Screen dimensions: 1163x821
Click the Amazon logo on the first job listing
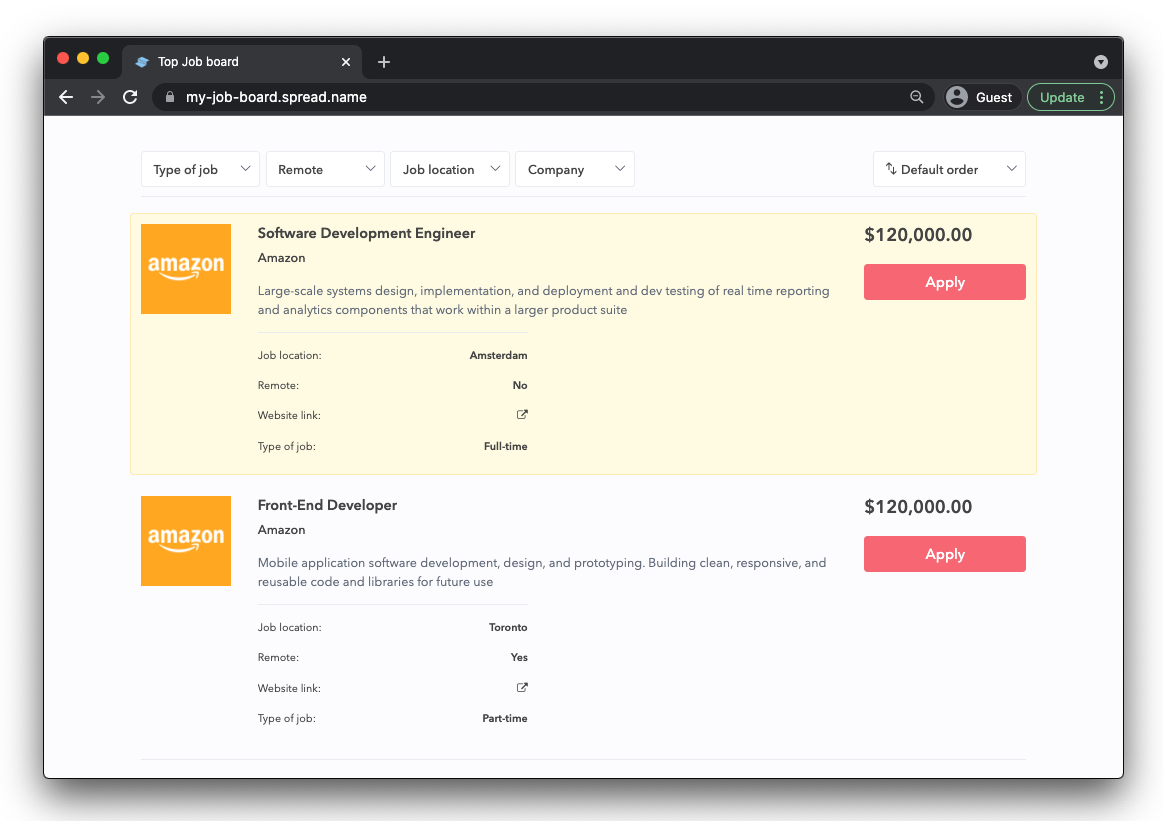(186, 269)
